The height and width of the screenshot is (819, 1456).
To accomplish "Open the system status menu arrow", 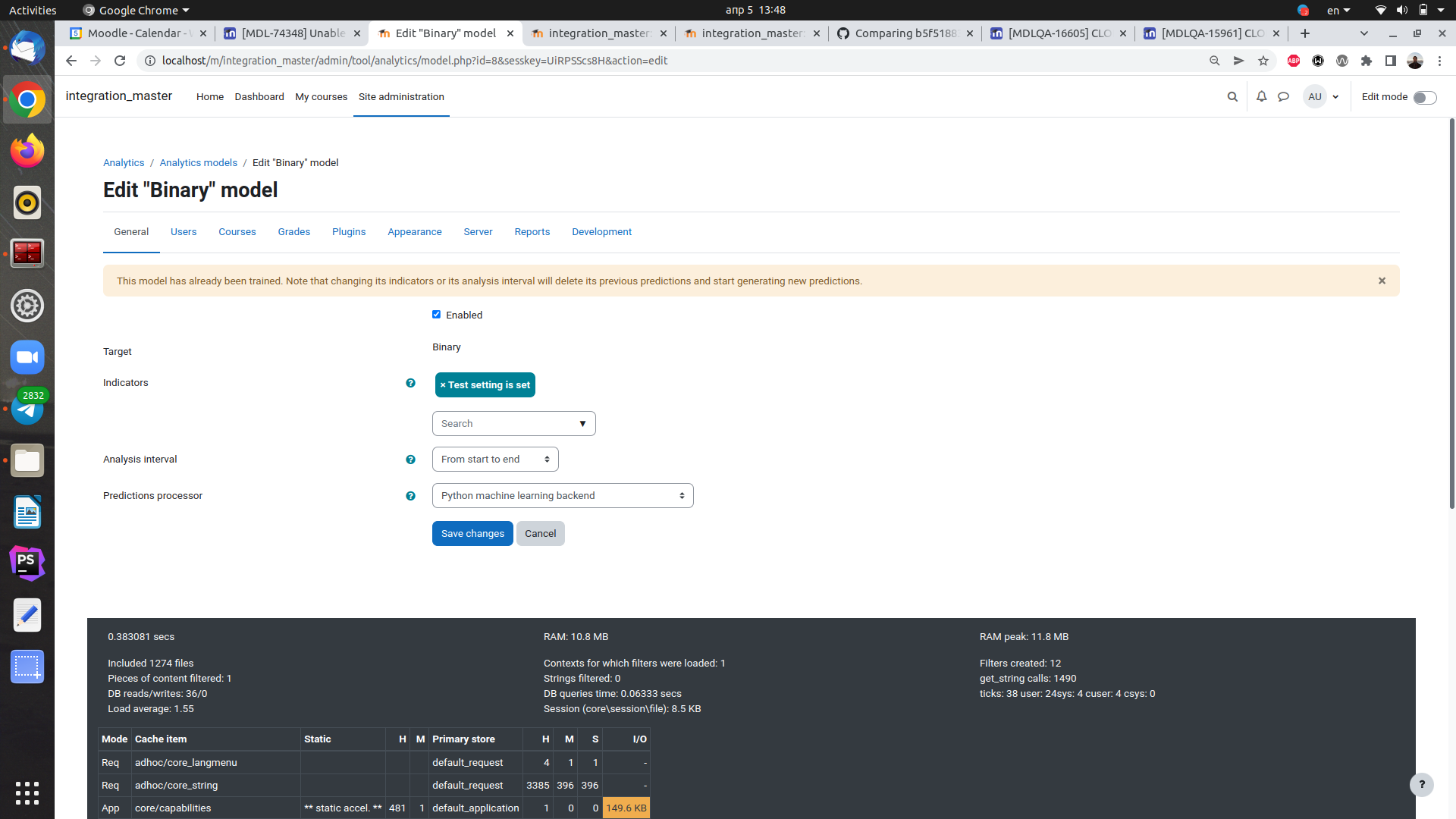I will [1441, 10].
